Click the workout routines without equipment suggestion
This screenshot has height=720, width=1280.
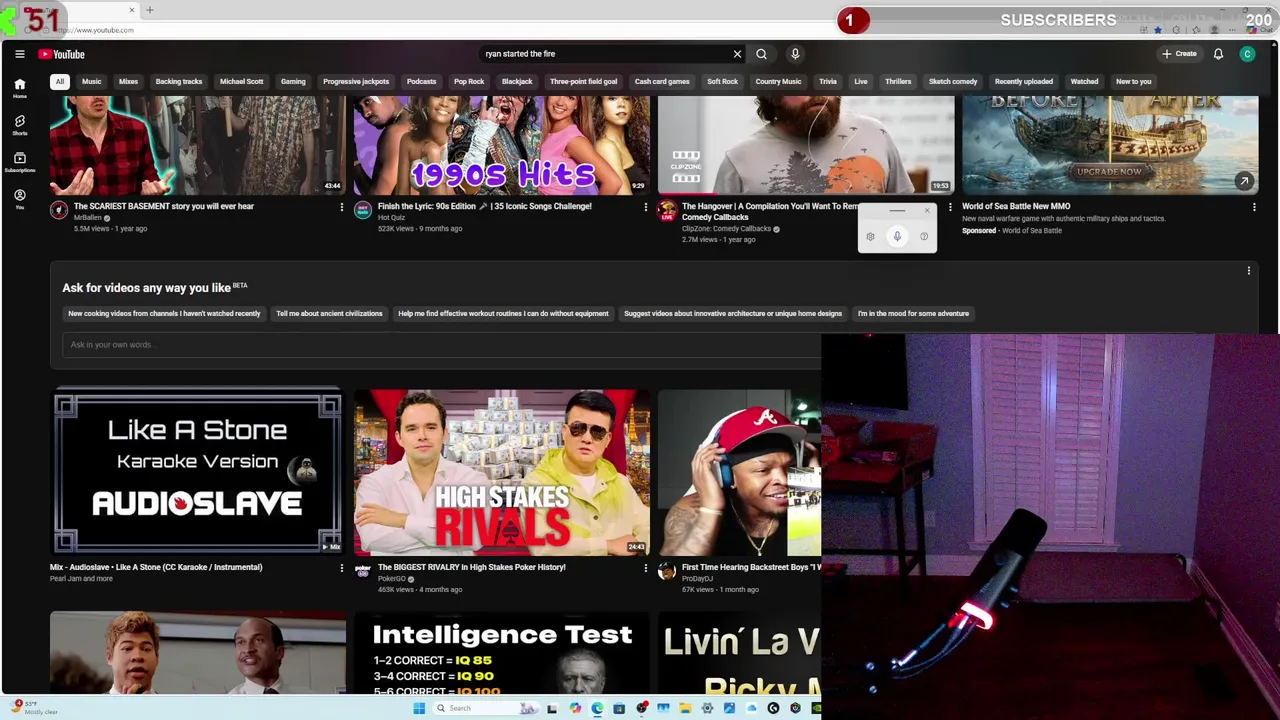pyautogui.click(x=503, y=314)
